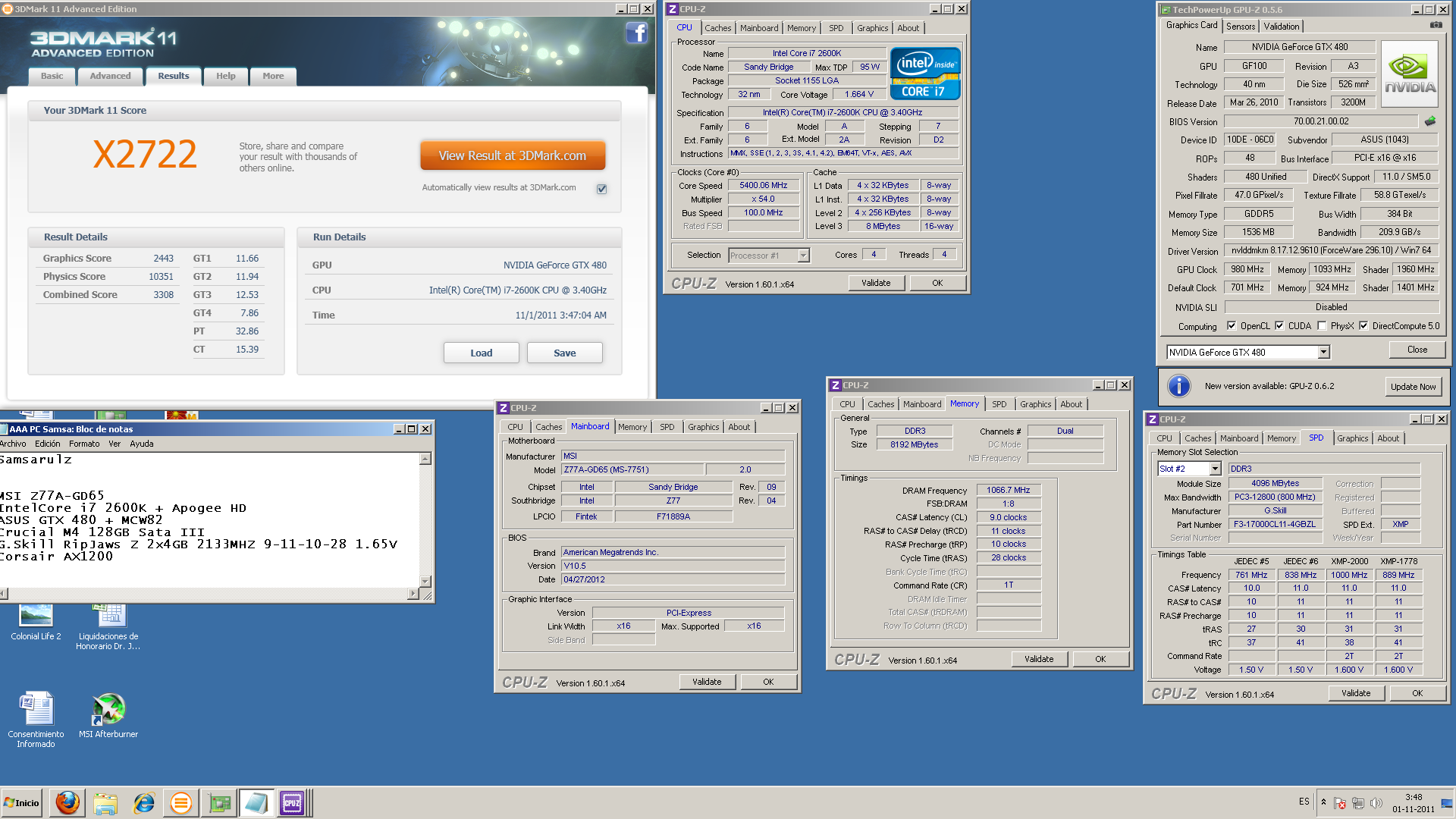Switch to the Basic tab in 3DMark 11
Image resolution: width=1456 pixels, height=819 pixels.
coord(52,76)
